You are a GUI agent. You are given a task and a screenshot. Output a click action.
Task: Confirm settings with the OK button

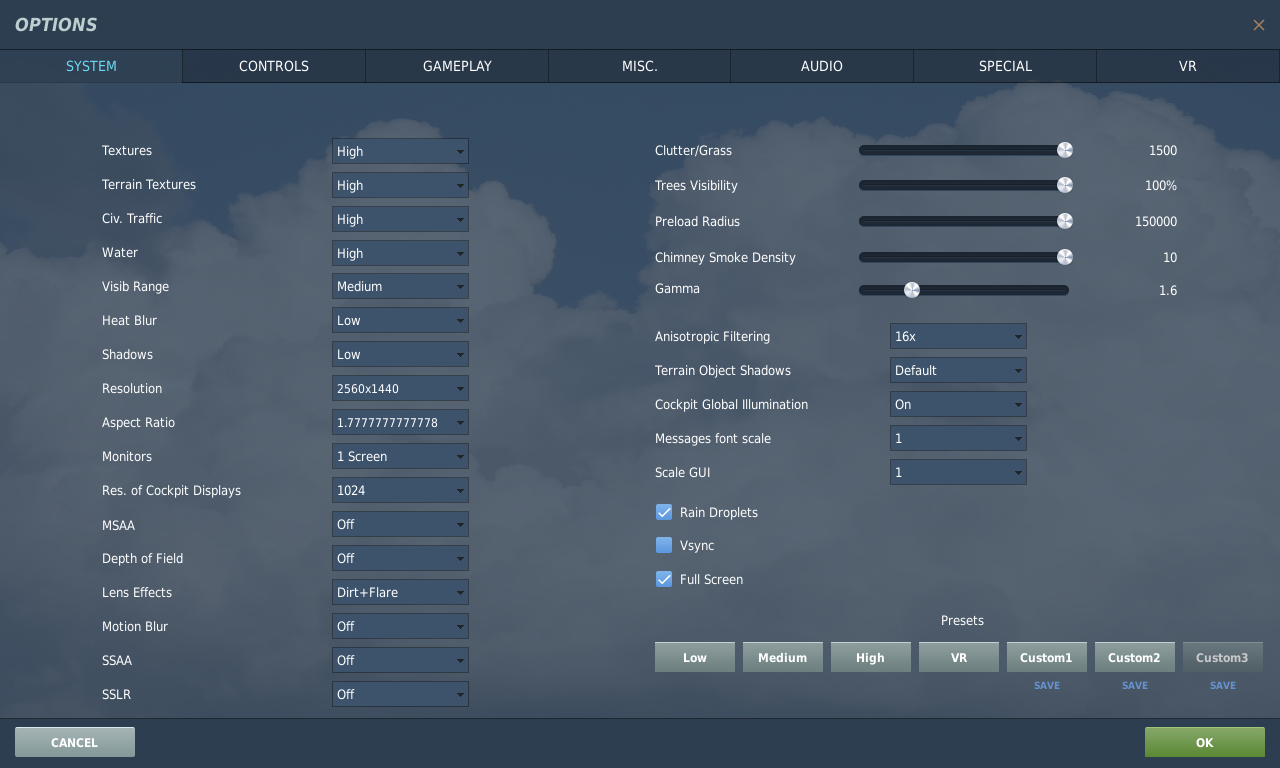[1205, 742]
